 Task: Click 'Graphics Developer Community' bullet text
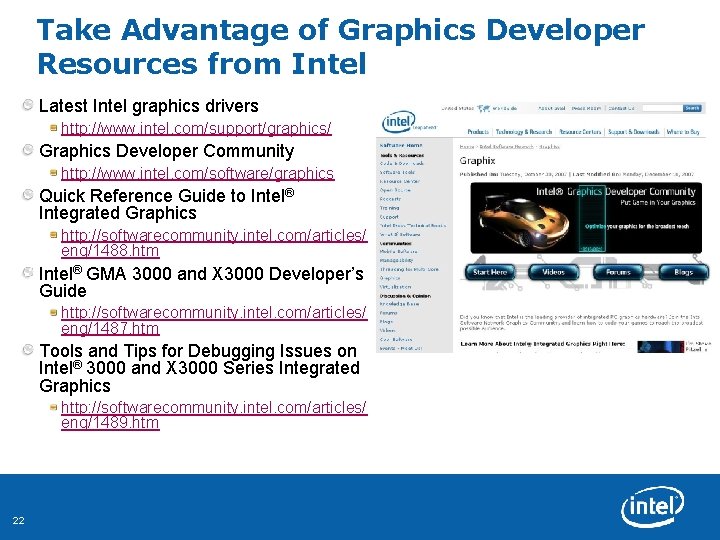167,151
